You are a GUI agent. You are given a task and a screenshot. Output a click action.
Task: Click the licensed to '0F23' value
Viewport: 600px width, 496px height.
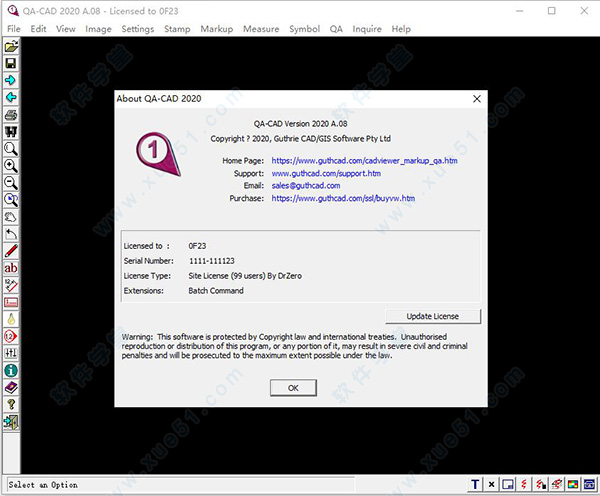click(197, 246)
